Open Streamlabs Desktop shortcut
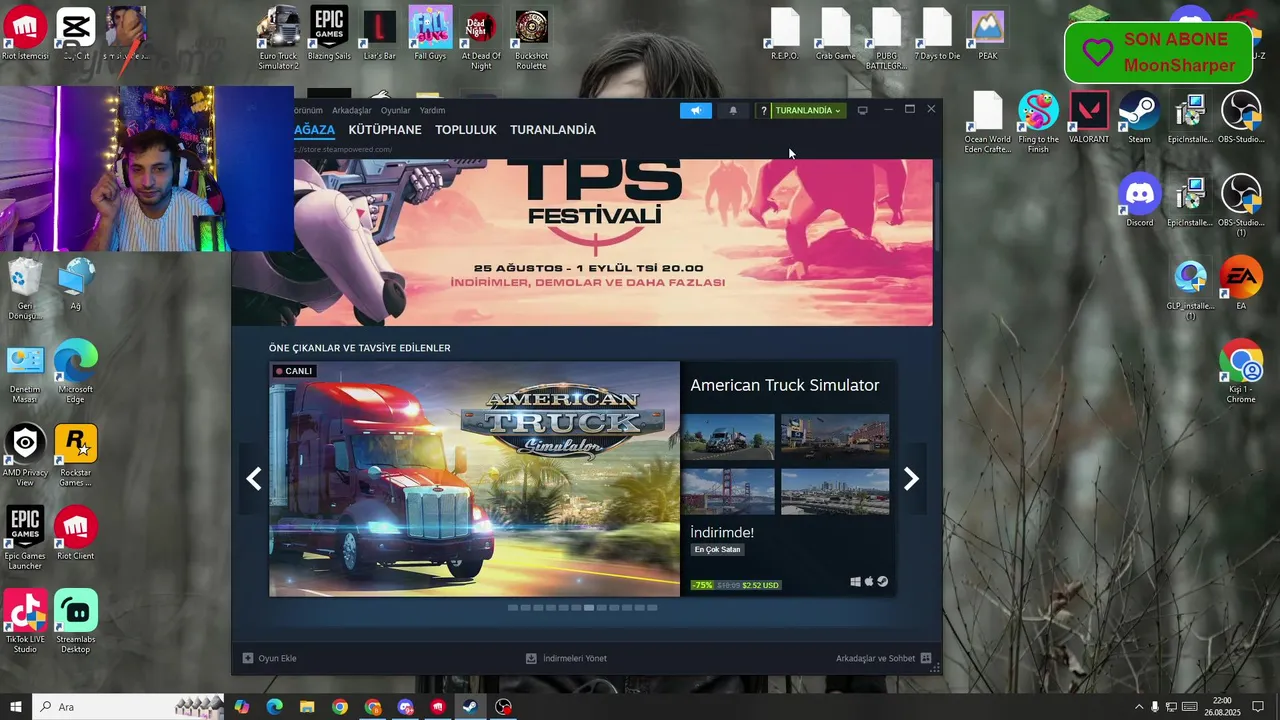This screenshot has width=1280, height=720. pos(76,621)
